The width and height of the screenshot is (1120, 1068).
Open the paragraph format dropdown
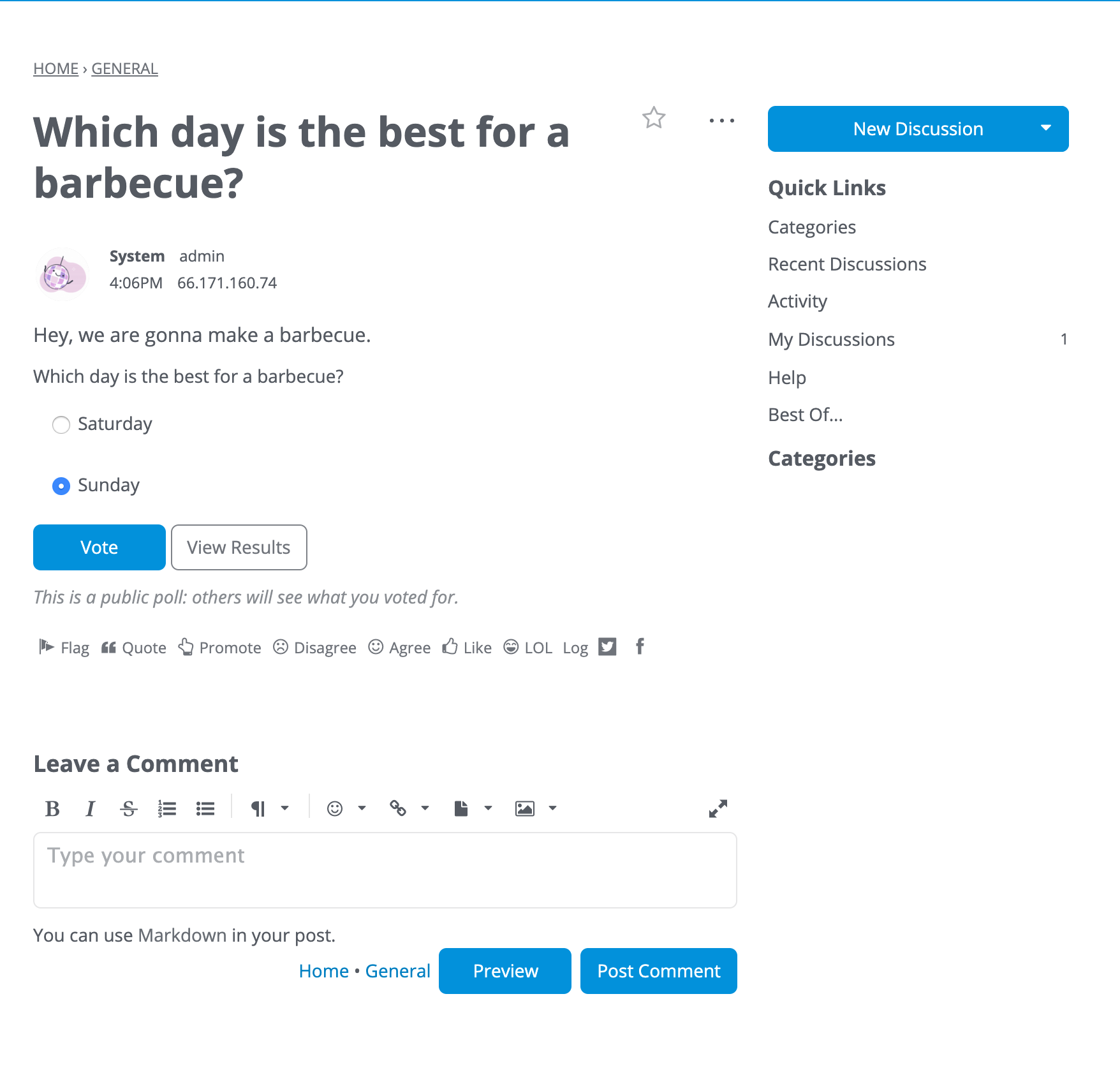(x=286, y=808)
